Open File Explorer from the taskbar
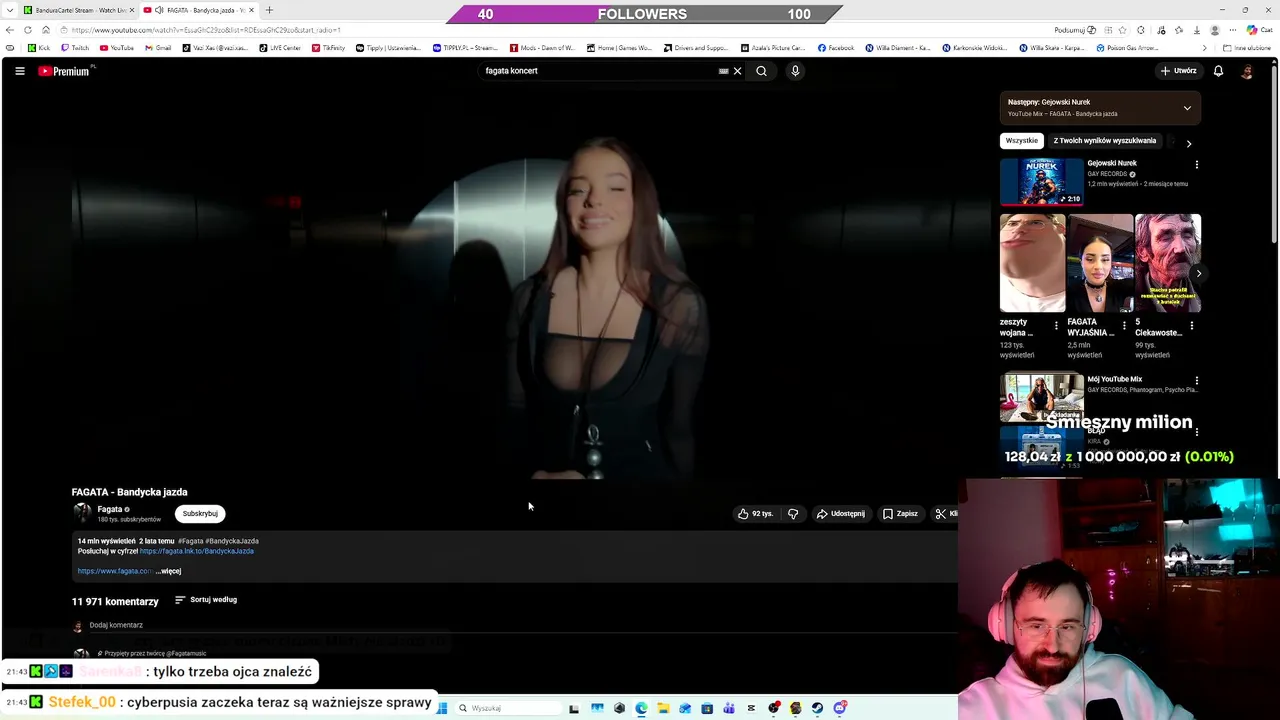Image resolution: width=1280 pixels, height=720 pixels. point(663,708)
